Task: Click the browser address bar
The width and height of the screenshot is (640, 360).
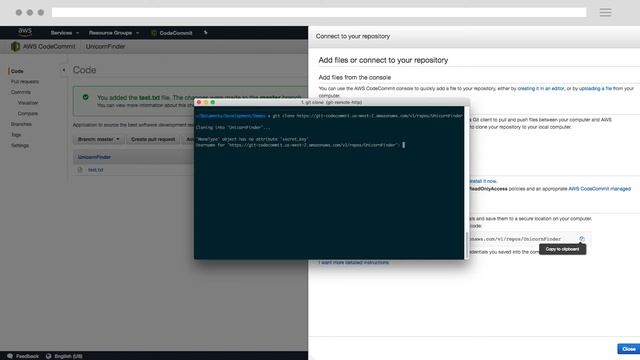Action: tap(319, 13)
